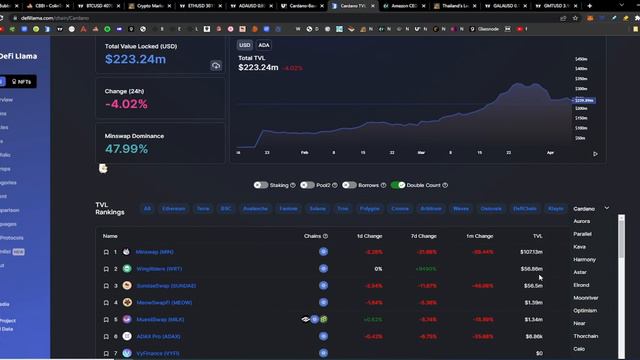Click the 47.99% Minswap Dominance value

pyautogui.click(x=127, y=149)
